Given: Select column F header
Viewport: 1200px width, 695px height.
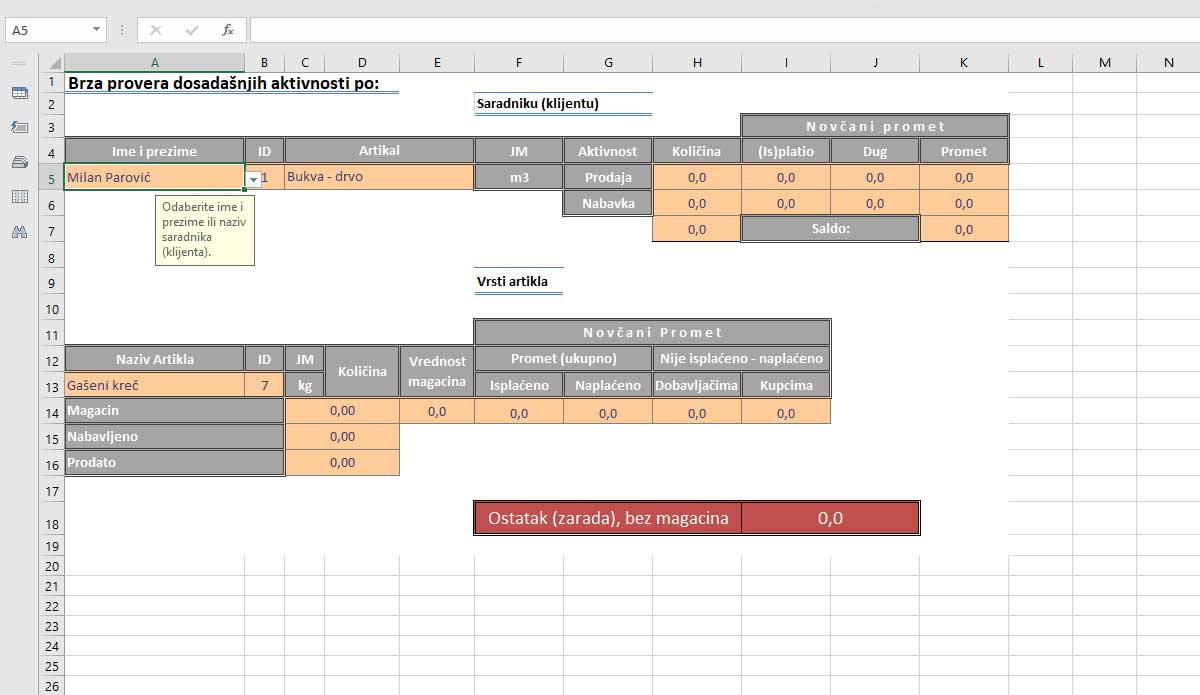Looking at the screenshot, I should click(518, 62).
